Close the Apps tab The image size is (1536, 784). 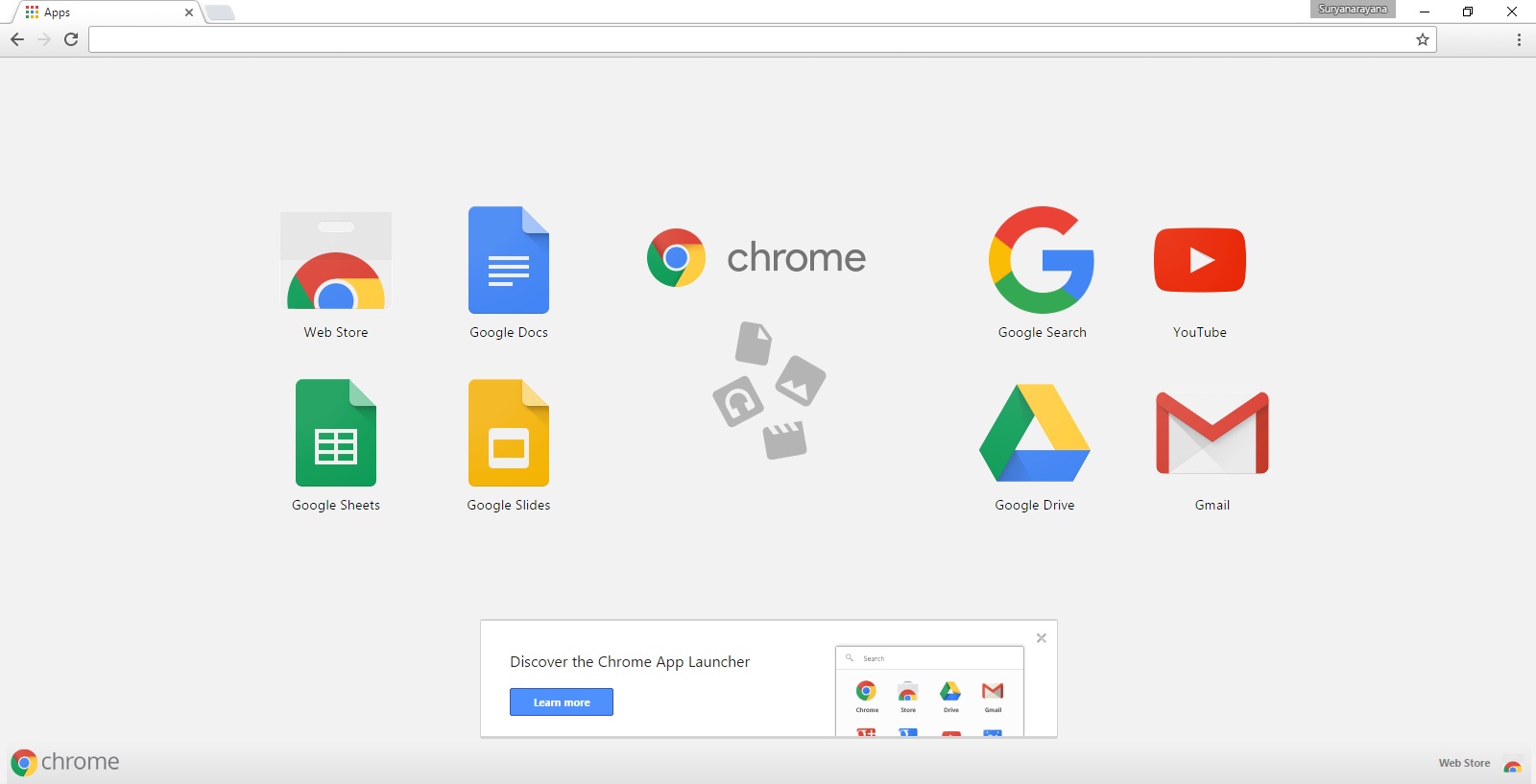pyautogui.click(x=188, y=12)
